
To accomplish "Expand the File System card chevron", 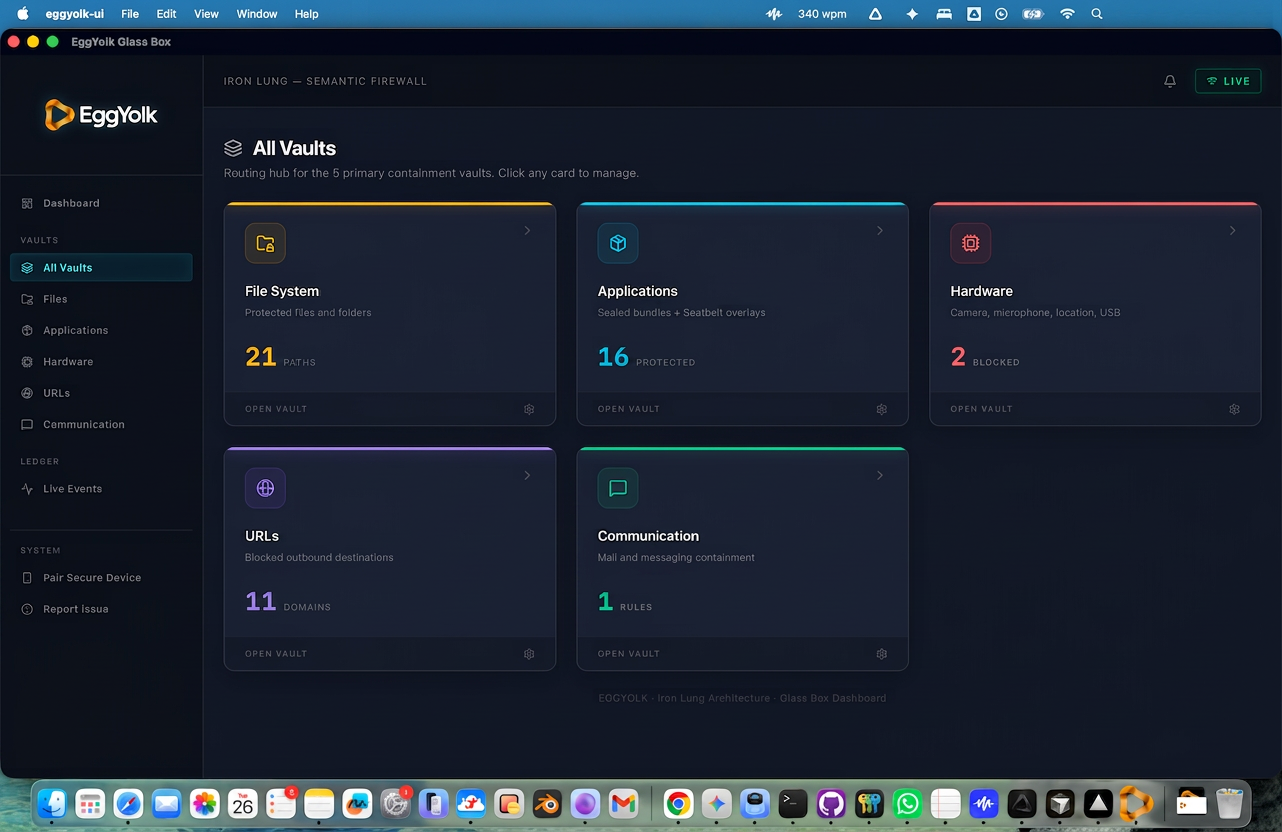I will point(527,231).
